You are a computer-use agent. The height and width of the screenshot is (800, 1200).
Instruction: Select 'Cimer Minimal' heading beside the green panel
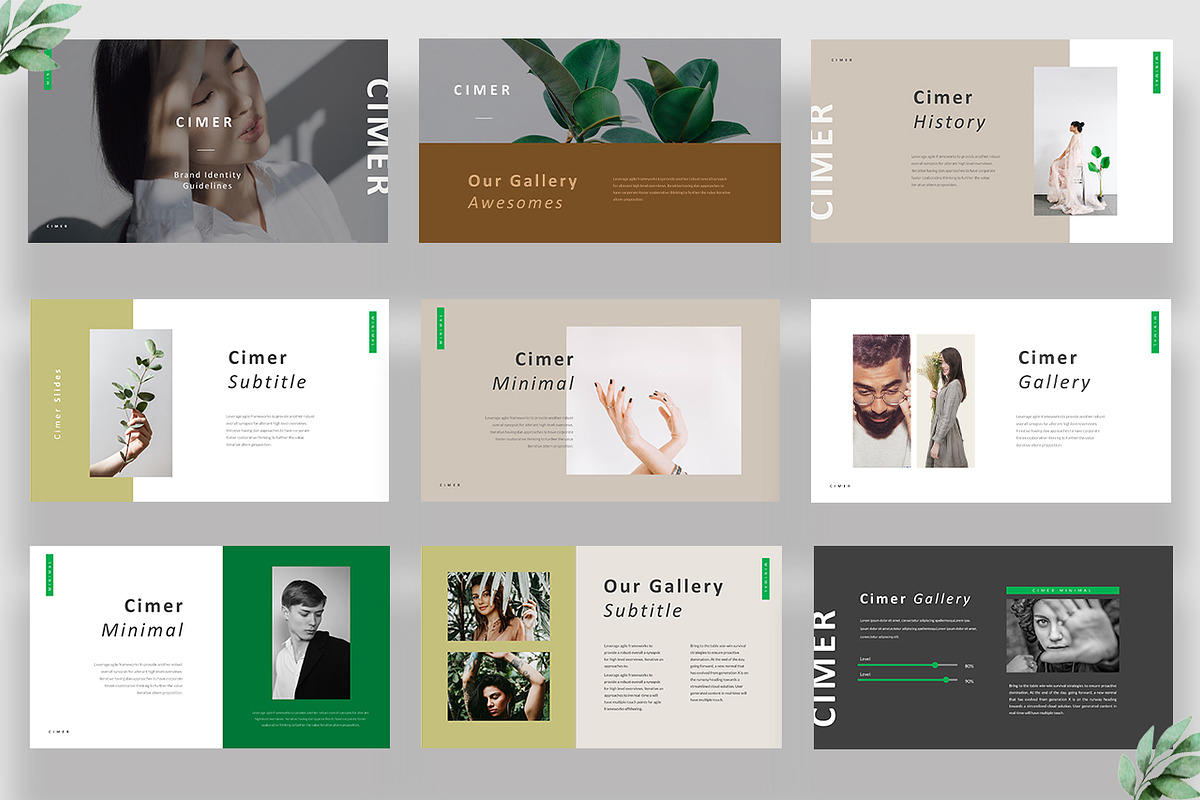click(142, 617)
